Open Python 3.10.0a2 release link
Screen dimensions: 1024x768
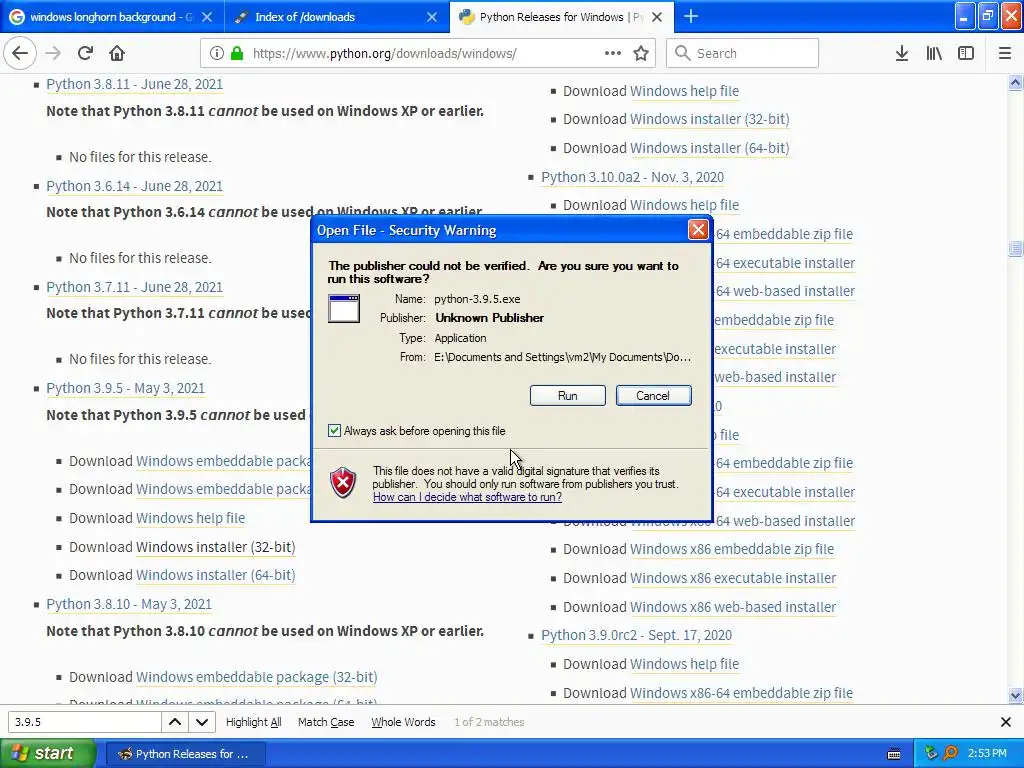click(632, 177)
